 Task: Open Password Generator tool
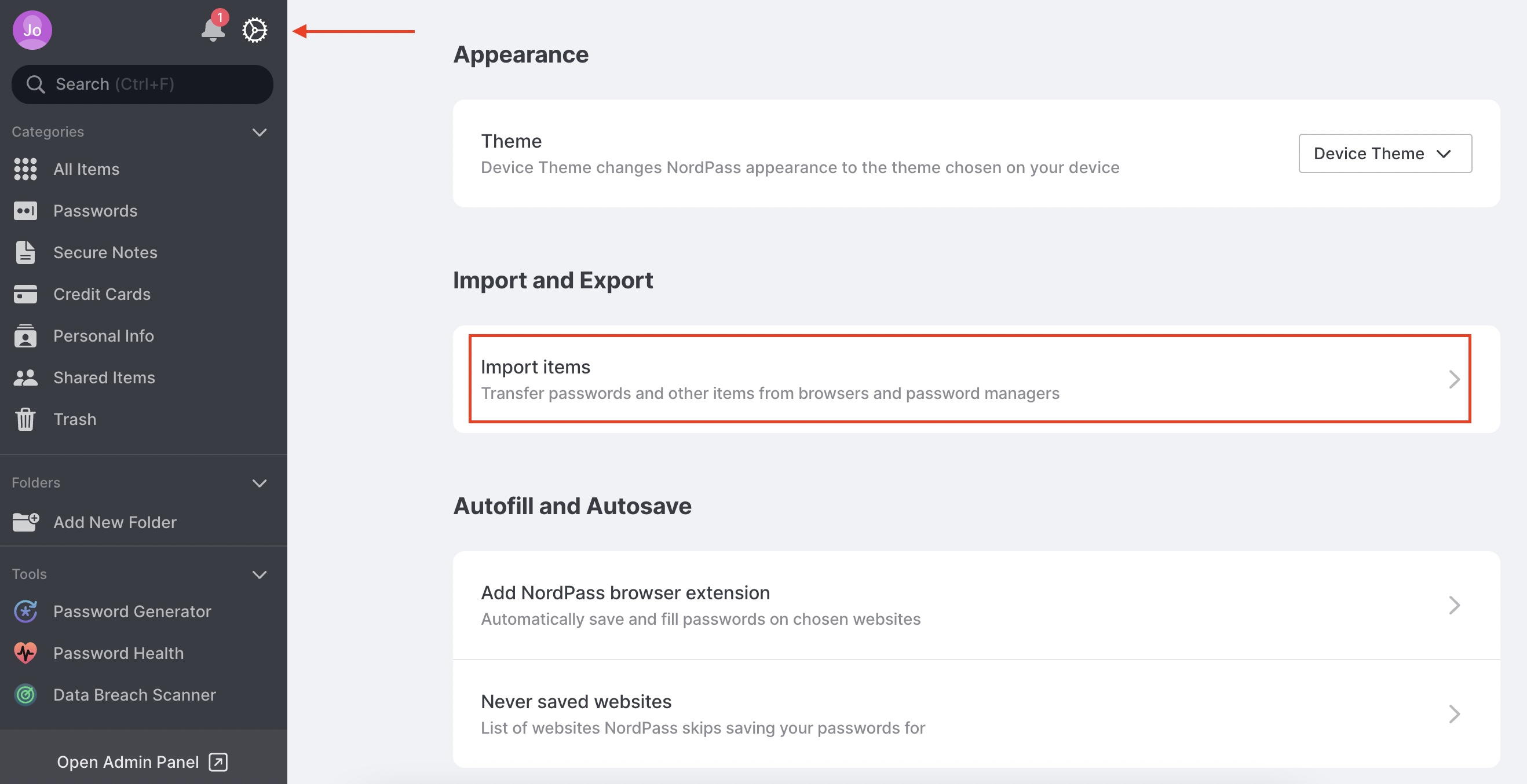point(144,611)
